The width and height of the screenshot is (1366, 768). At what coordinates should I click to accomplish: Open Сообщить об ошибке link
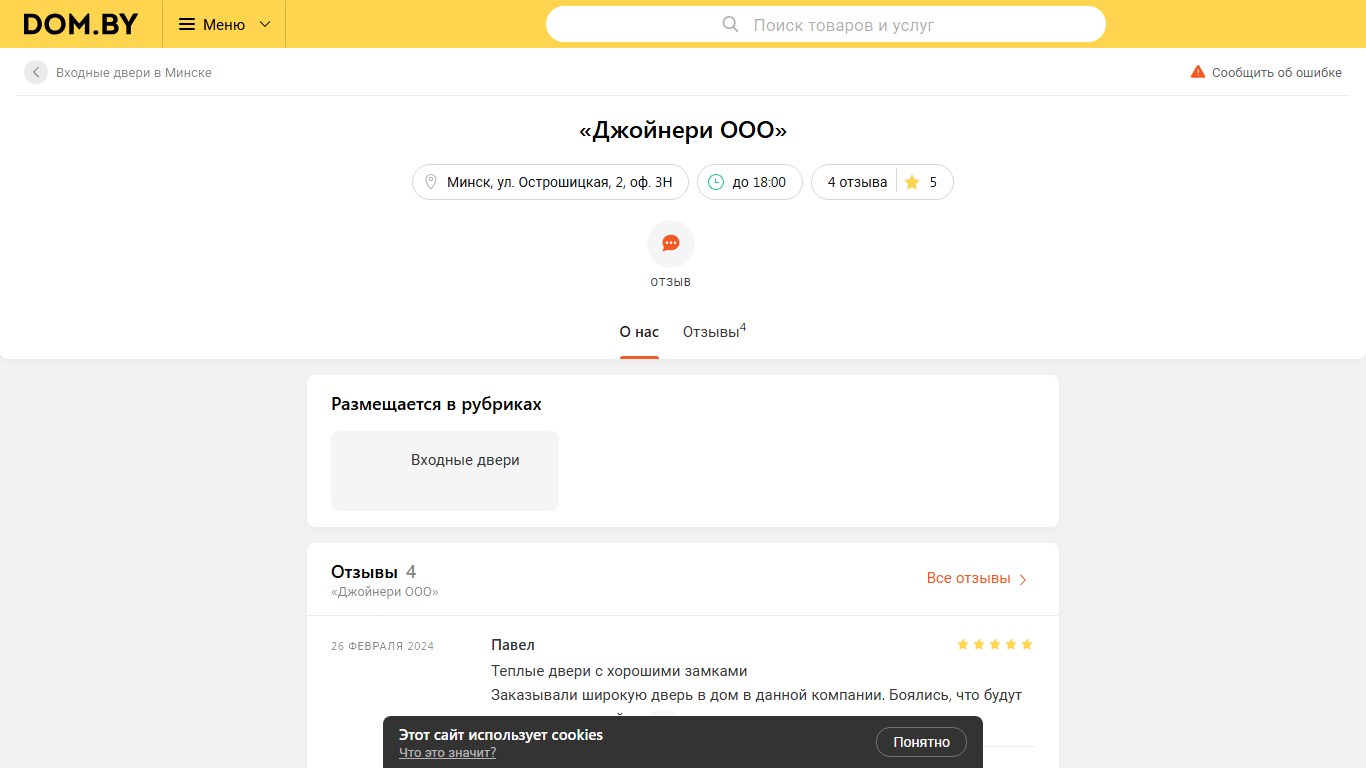coord(1277,73)
